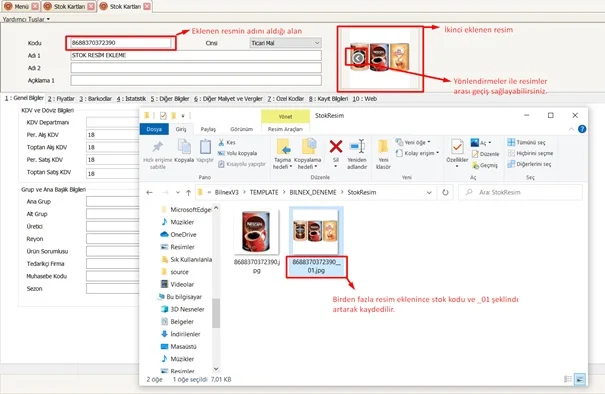Click TEMPLATE in address breadcrumb
605x394 pixels.
(264, 192)
